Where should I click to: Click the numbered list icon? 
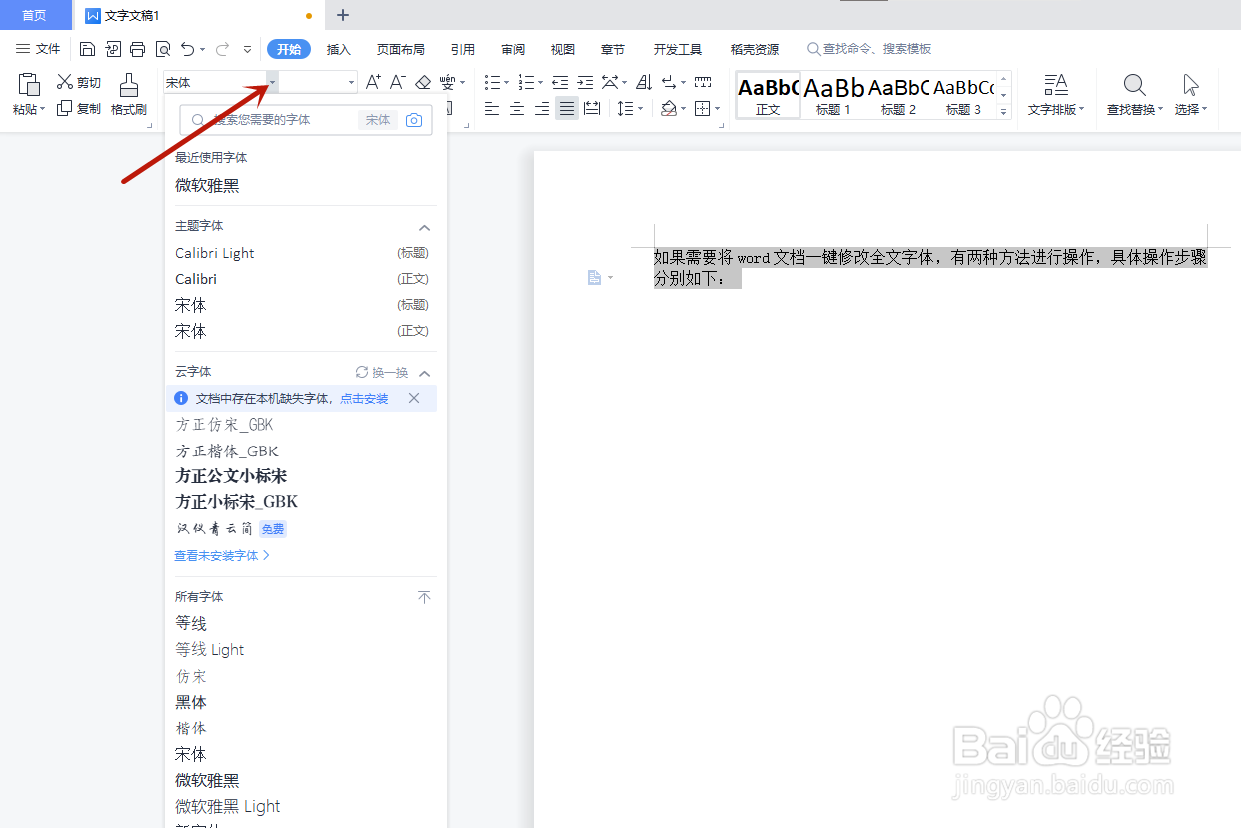coord(527,82)
